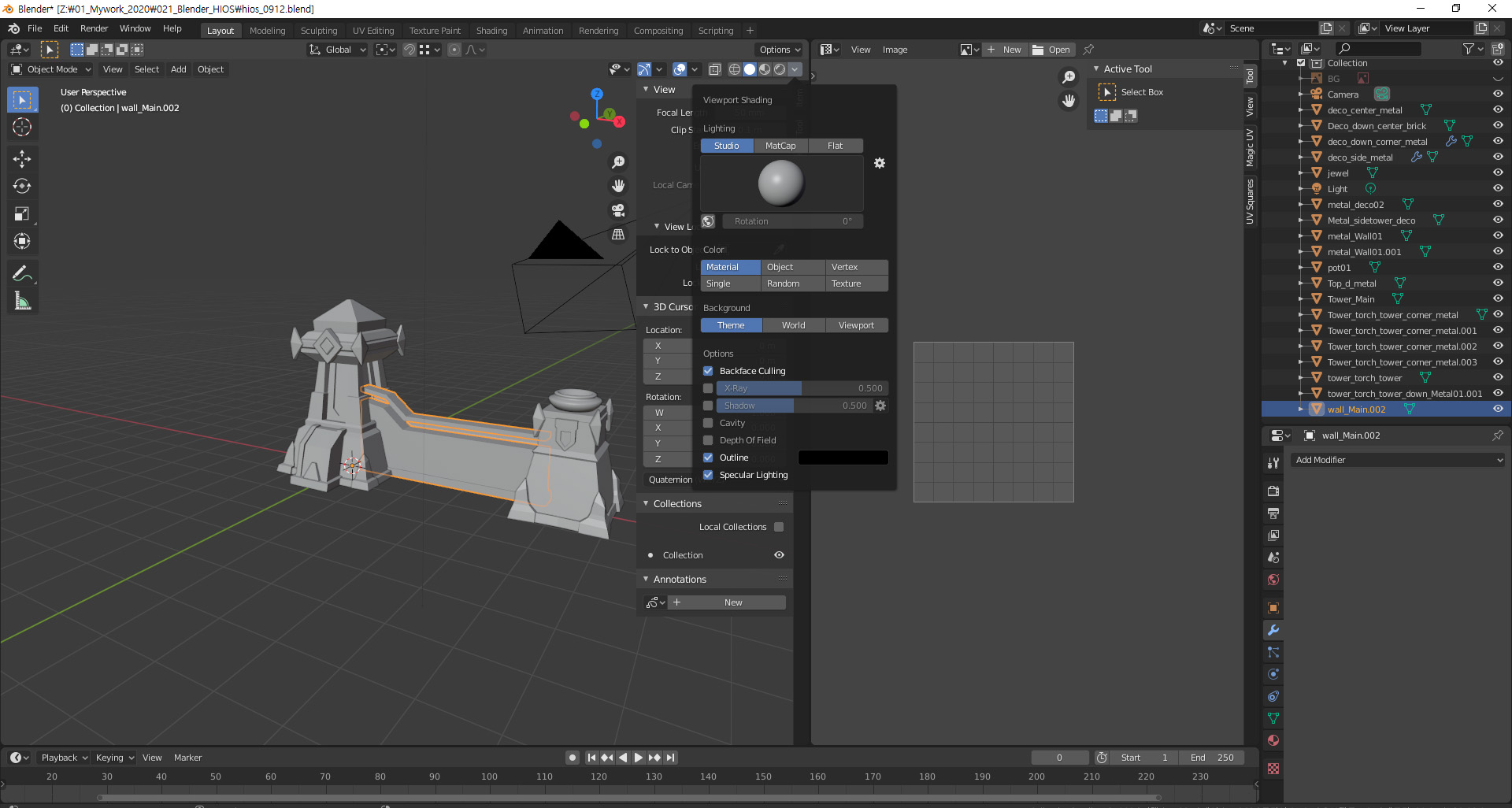Open the Physics properties tab
Image resolution: width=1512 pixels, height=808 pixels.
[1273, 674]
